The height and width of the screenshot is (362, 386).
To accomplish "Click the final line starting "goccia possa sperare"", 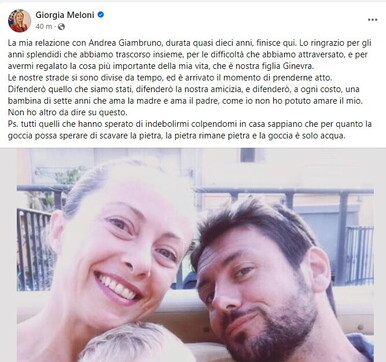I will [x=176, y=136].
